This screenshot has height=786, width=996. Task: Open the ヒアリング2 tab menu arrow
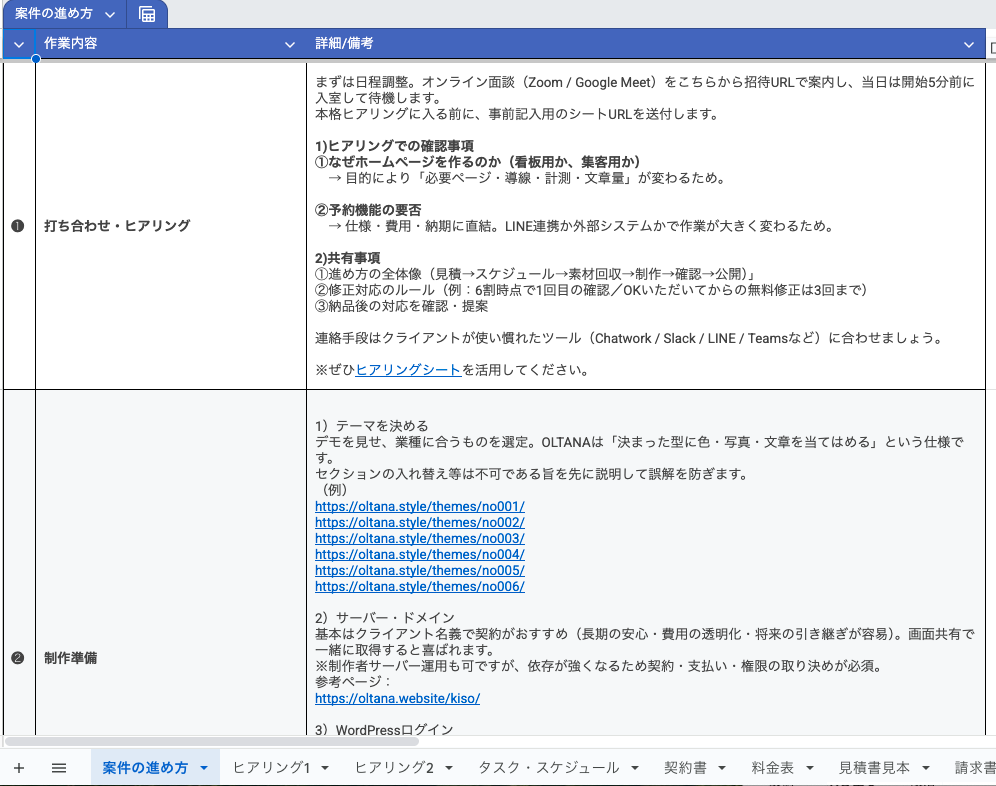(449, 768)
